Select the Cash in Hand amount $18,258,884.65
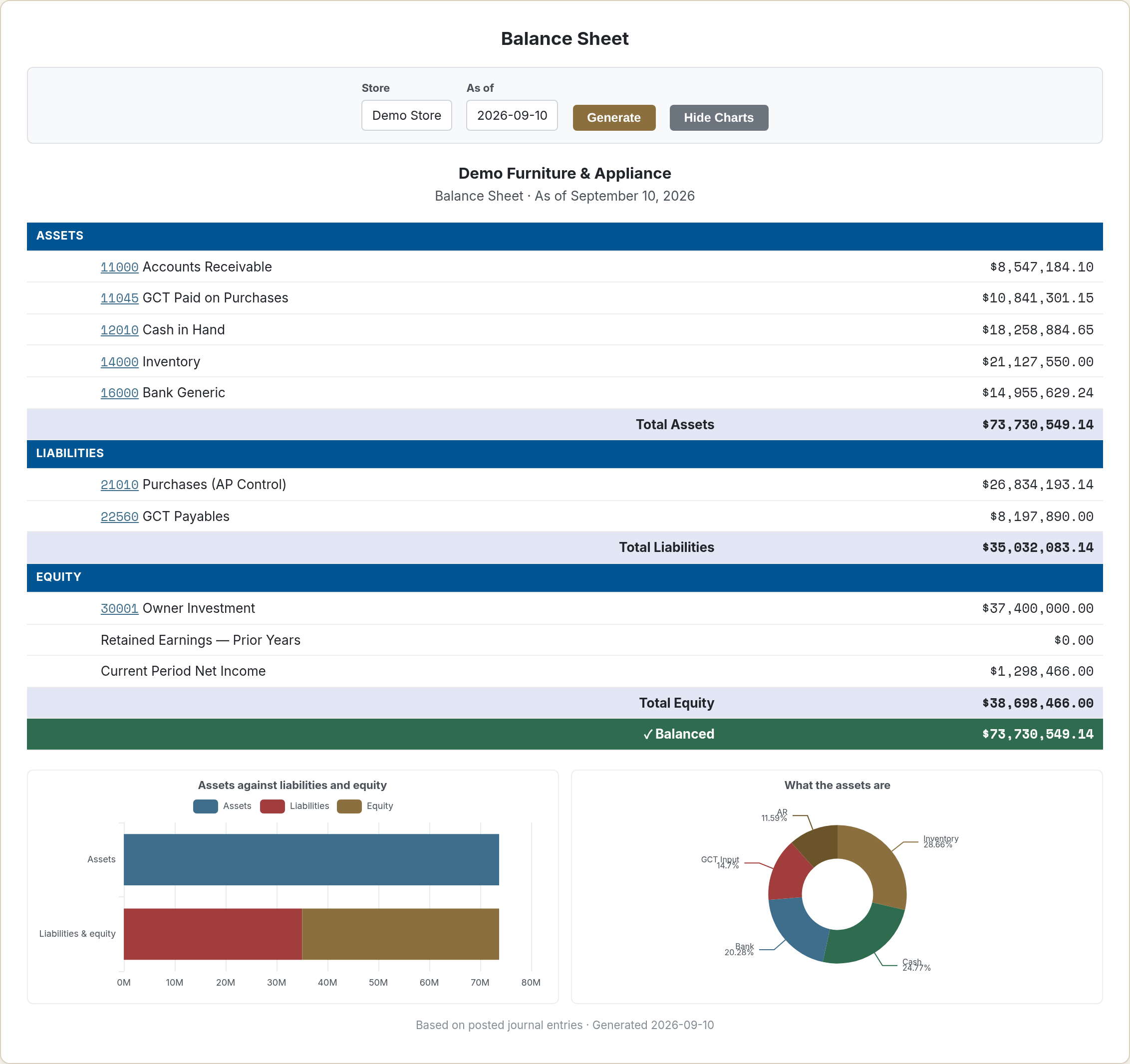1130x1064 pixels. pyautogui.click(x=1037, y=330)
